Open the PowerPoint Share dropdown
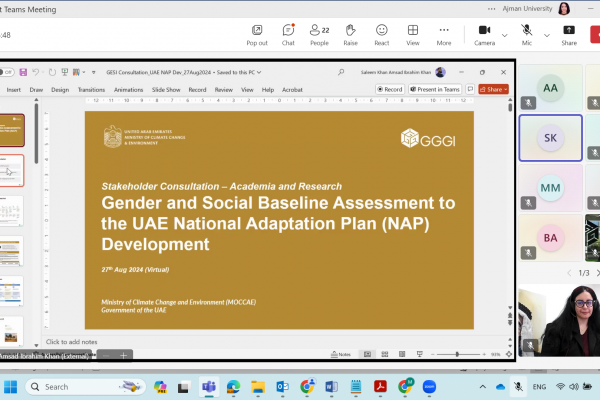Screen dimensions: 600x400 tap(494, 89)
